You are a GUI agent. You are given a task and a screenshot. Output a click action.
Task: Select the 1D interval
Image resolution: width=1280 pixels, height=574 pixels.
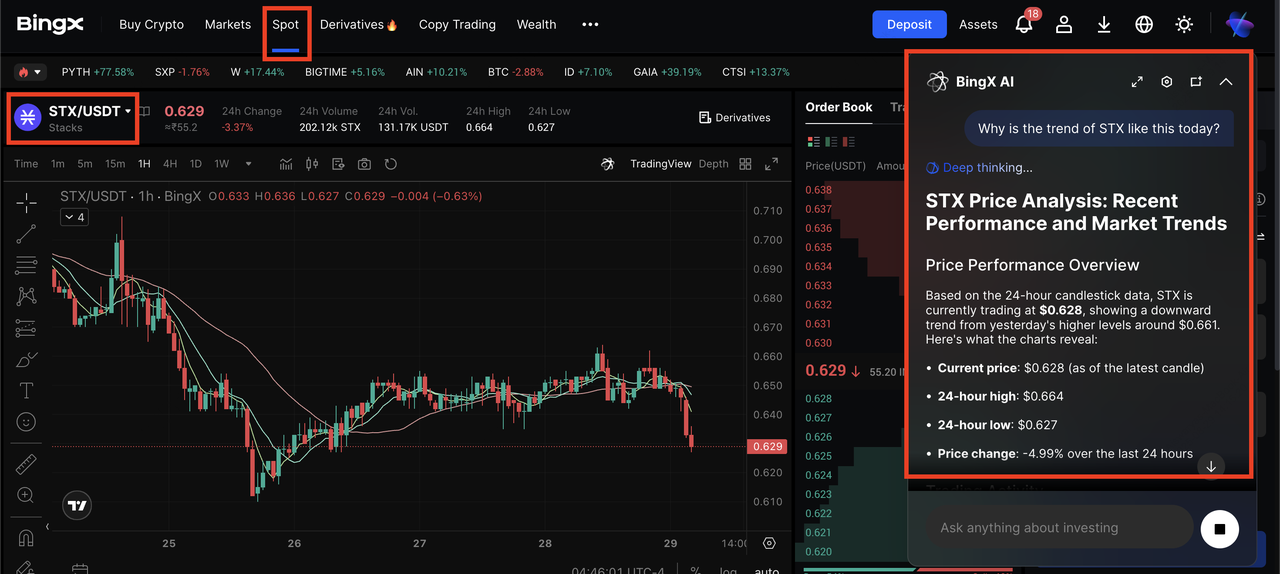click(196, 164)
